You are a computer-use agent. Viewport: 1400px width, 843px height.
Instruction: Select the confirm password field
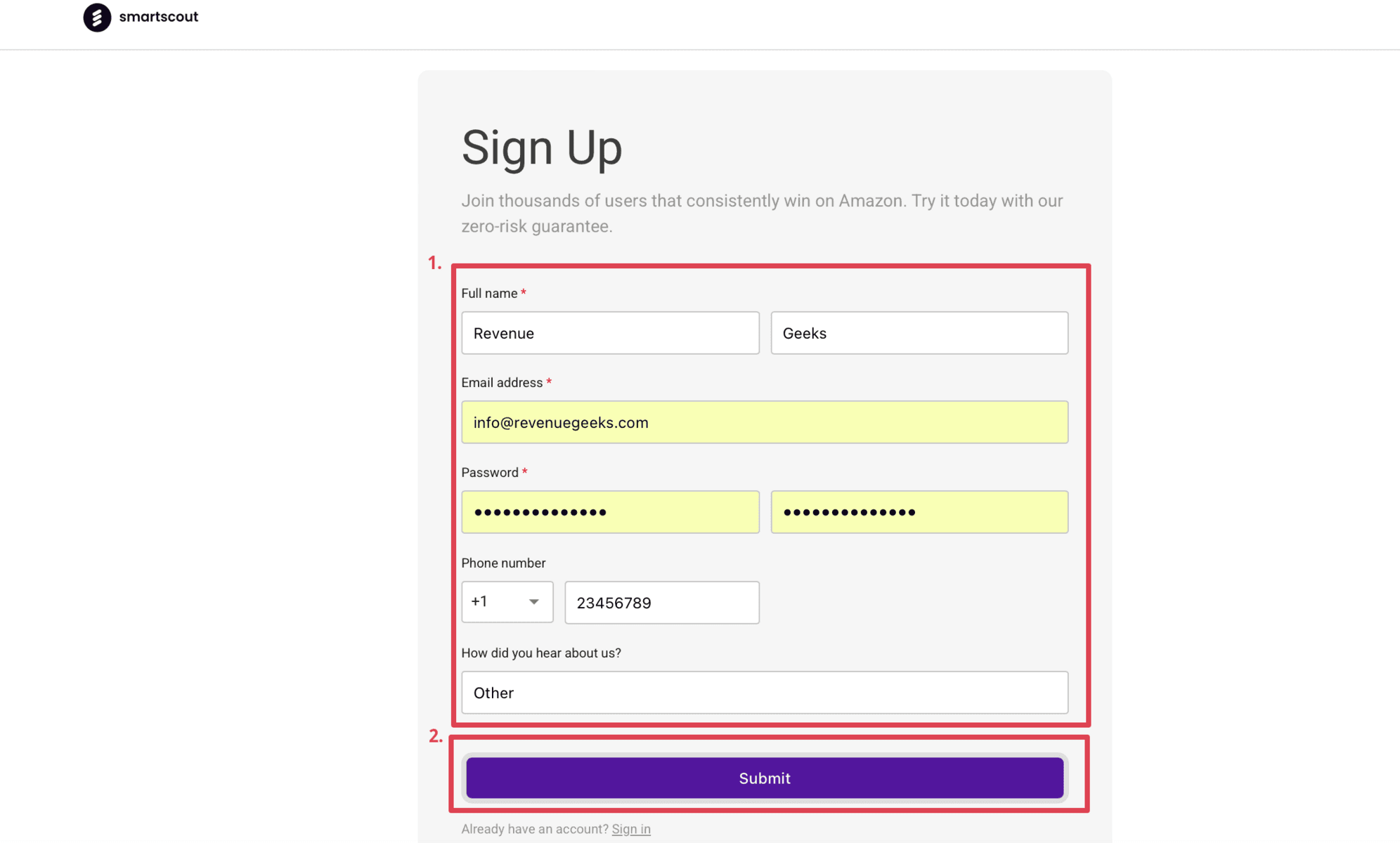coord(919,512)
